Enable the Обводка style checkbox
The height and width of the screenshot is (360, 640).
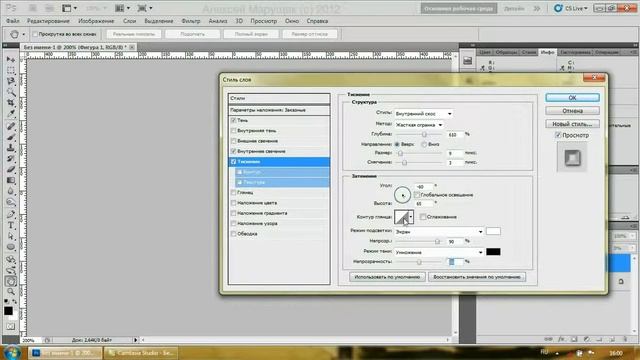click(233, 234)
